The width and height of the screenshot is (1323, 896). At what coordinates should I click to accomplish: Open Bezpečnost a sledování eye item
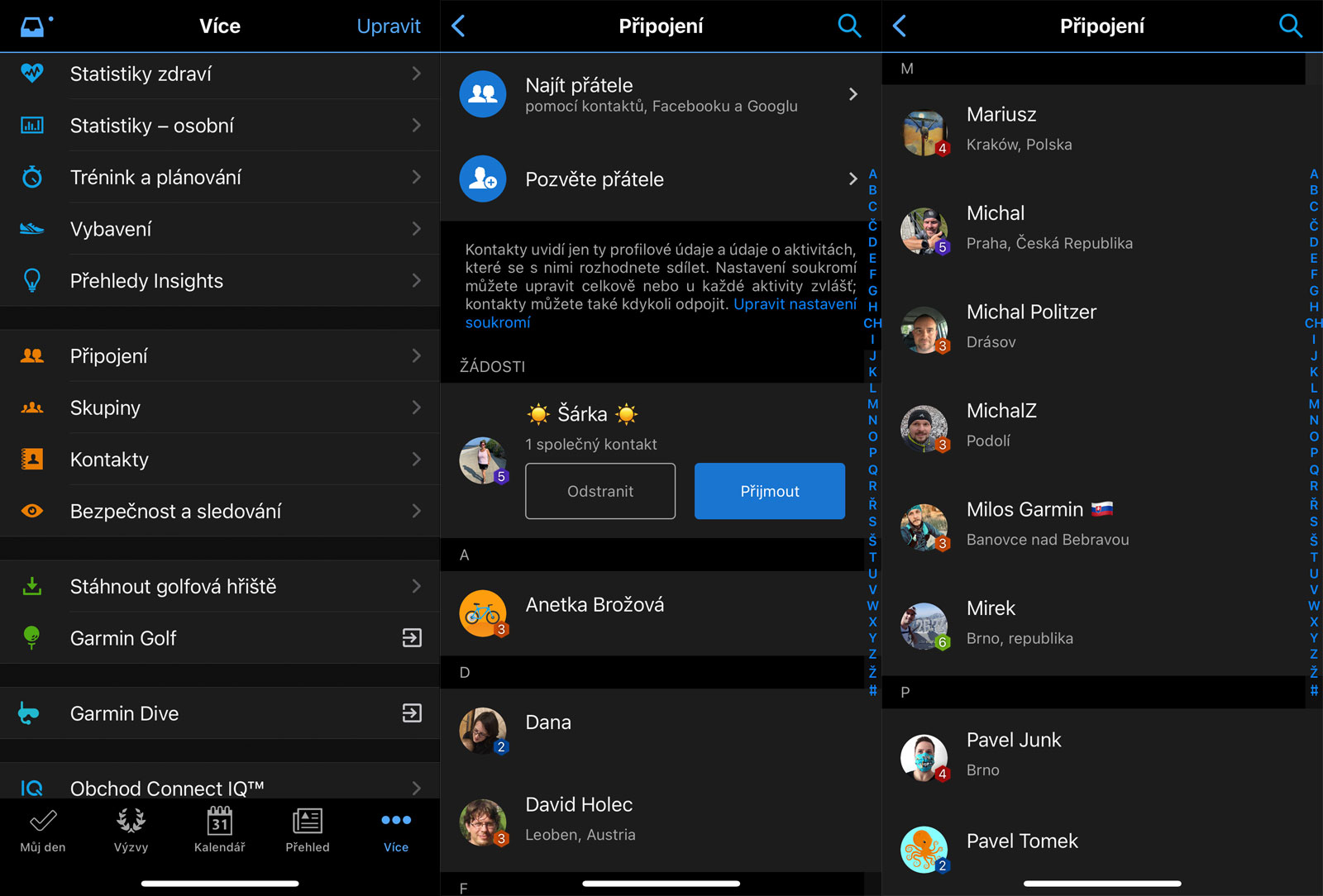[175, 512]
